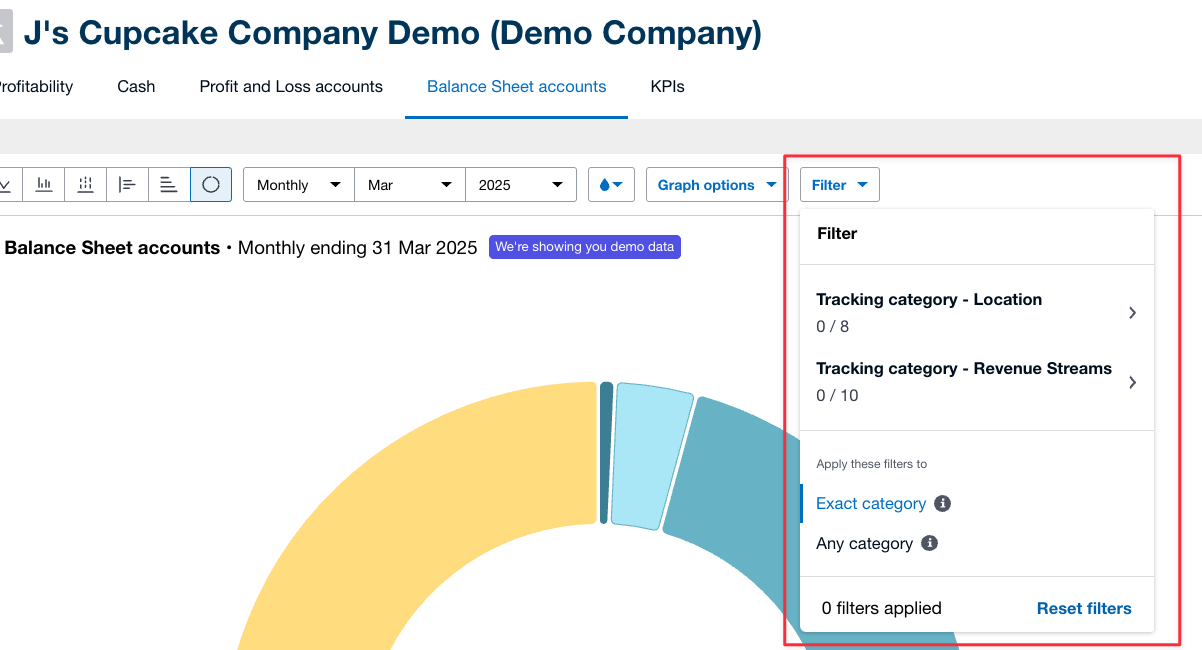The height and width of the screenshot is (650, 1202).
Task: Click the info icon next to Exact category
Action: 941,503
